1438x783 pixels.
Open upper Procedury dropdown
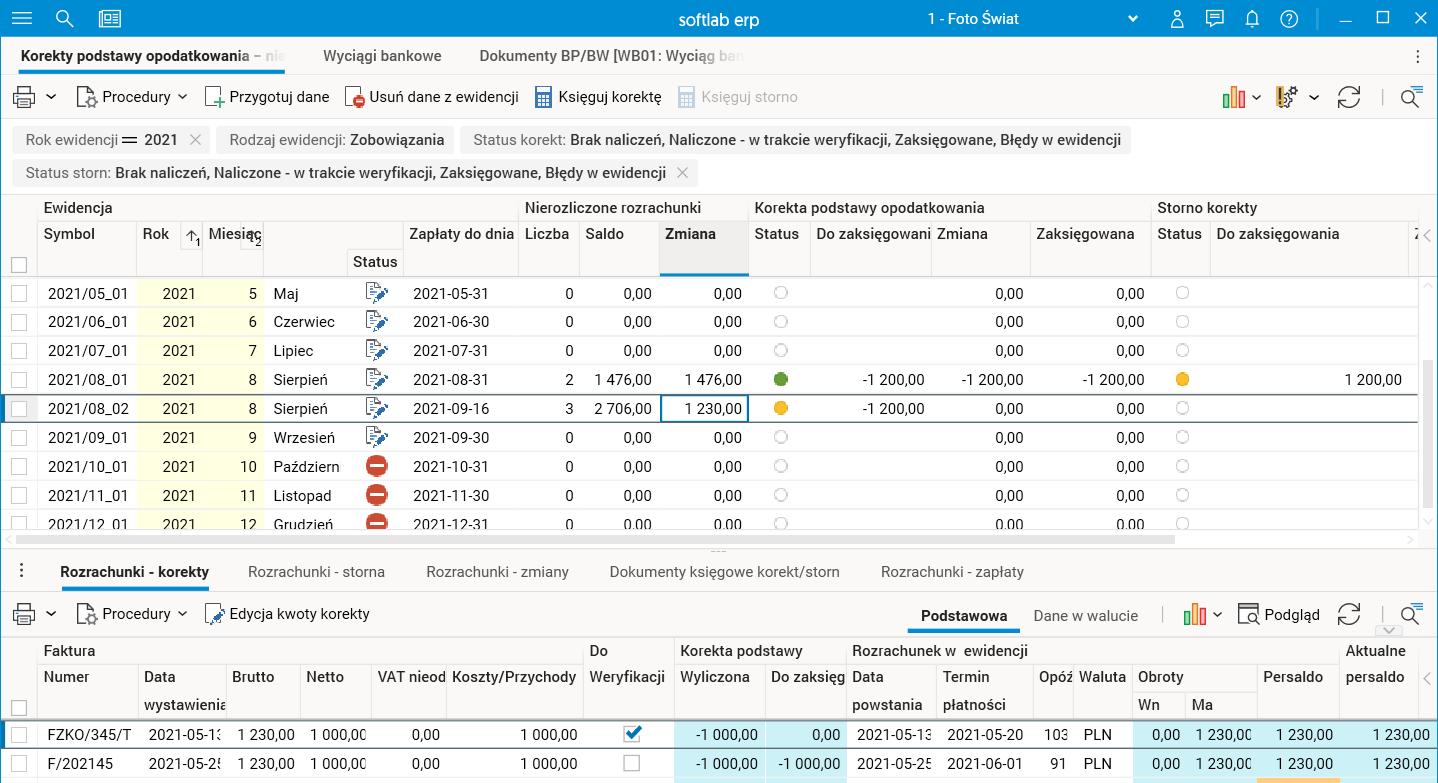(132, 97)
